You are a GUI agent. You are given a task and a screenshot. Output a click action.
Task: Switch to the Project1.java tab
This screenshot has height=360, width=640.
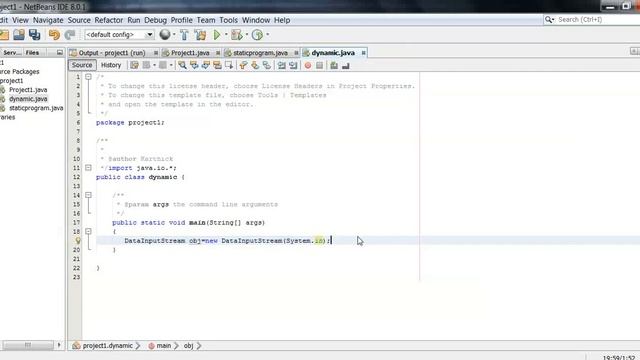(x=190, y=53)
